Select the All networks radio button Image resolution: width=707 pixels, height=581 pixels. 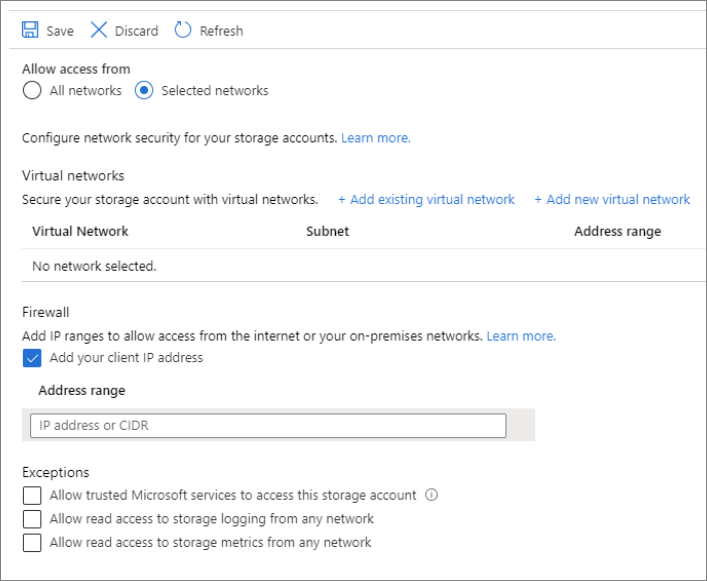click(32, 91)
